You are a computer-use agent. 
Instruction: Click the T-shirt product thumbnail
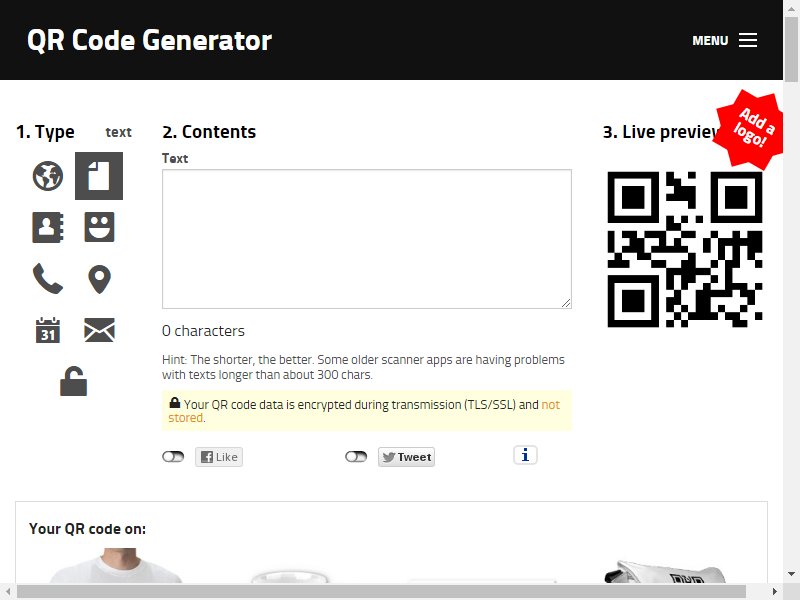(117, 565)
